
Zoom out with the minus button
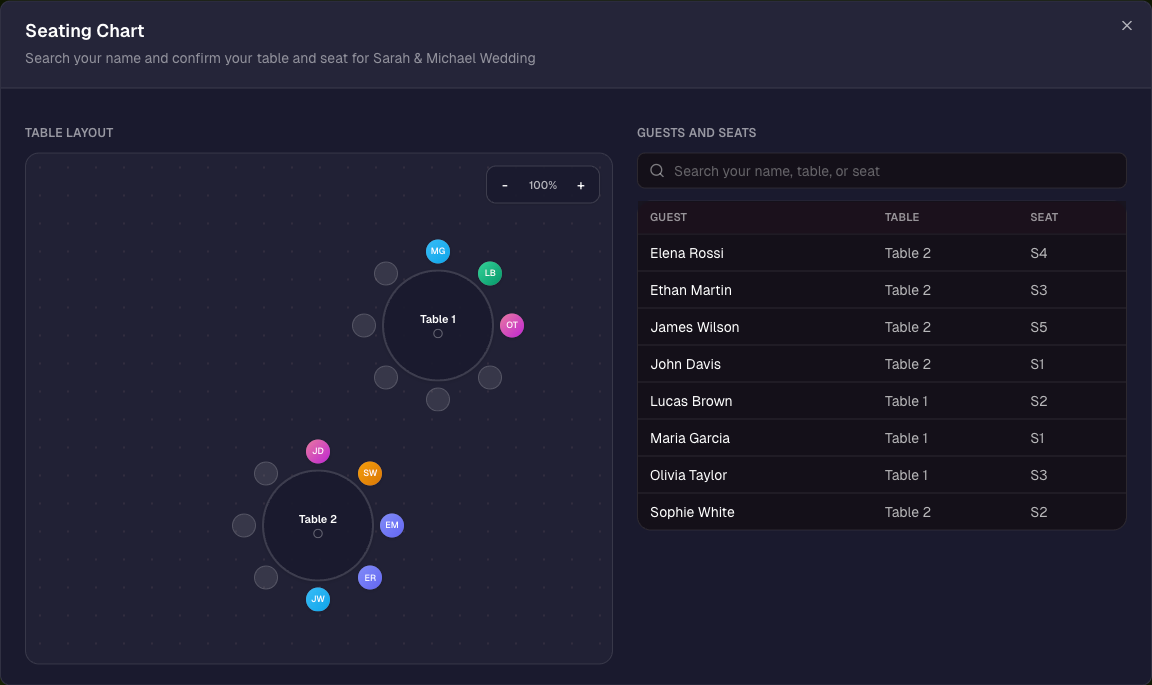coord(505,185)
